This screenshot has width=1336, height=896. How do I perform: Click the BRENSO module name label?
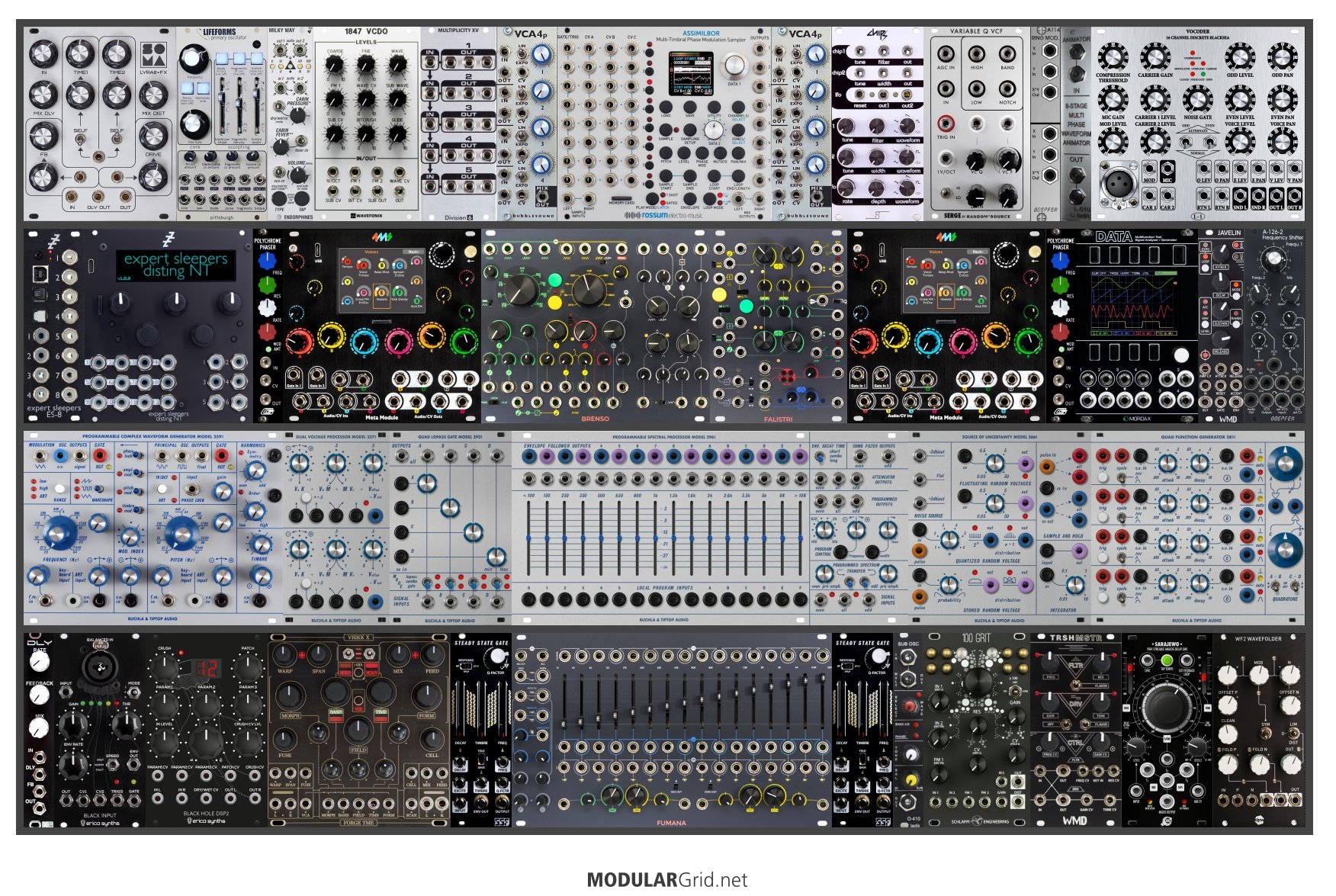(595, 419)
